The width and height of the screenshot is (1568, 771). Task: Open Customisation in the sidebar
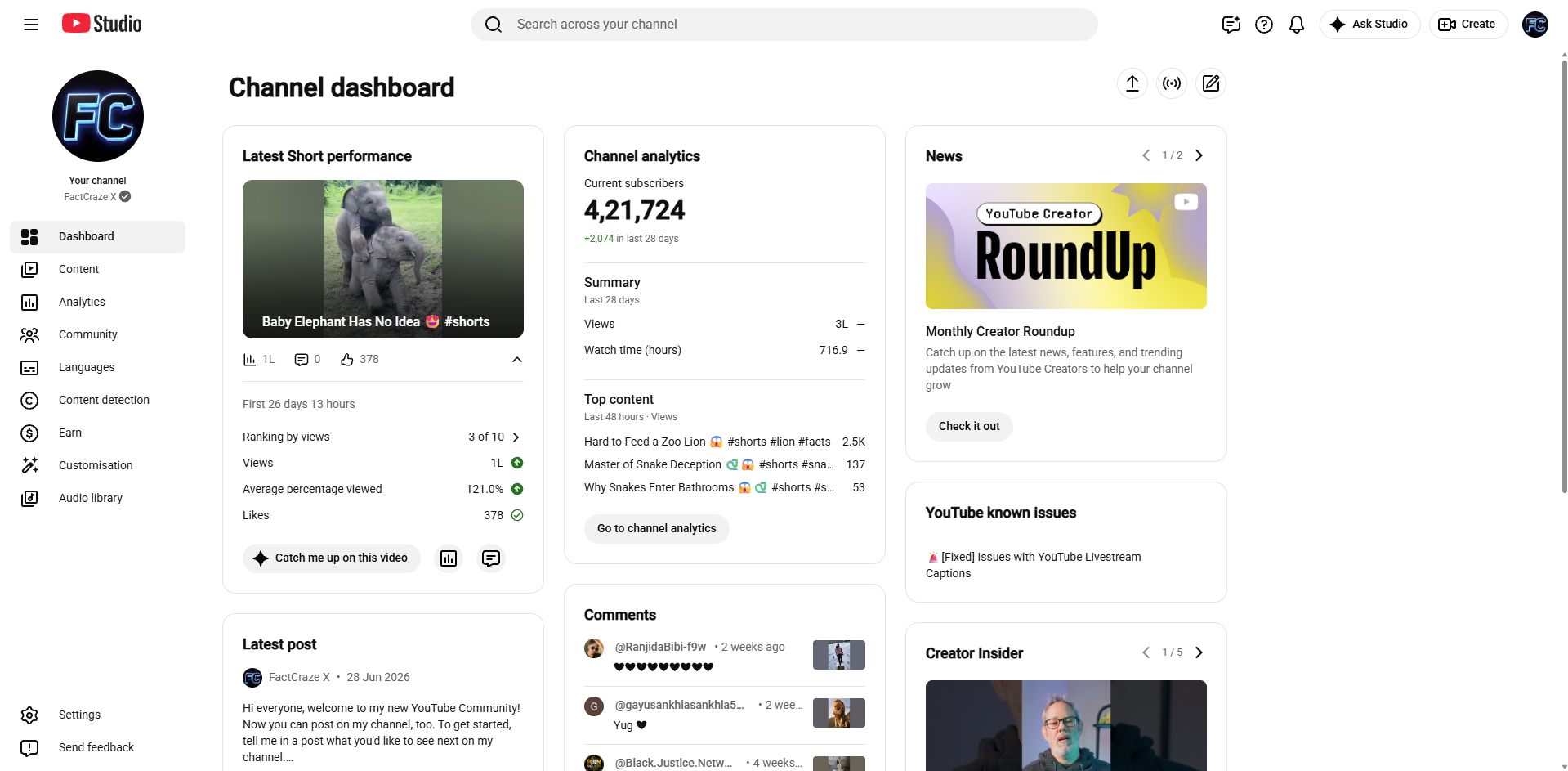pos(98,466)
